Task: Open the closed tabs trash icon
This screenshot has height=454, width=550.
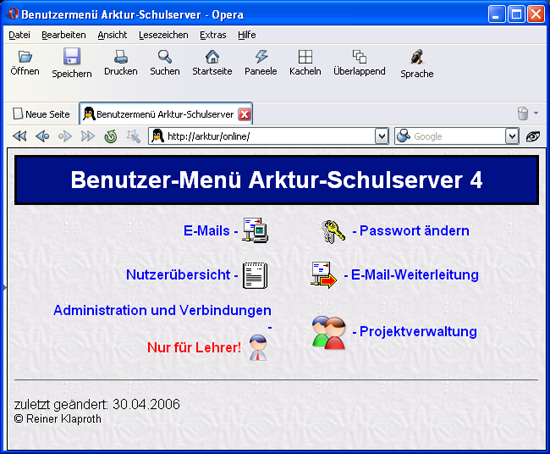Action: [523, 113]
